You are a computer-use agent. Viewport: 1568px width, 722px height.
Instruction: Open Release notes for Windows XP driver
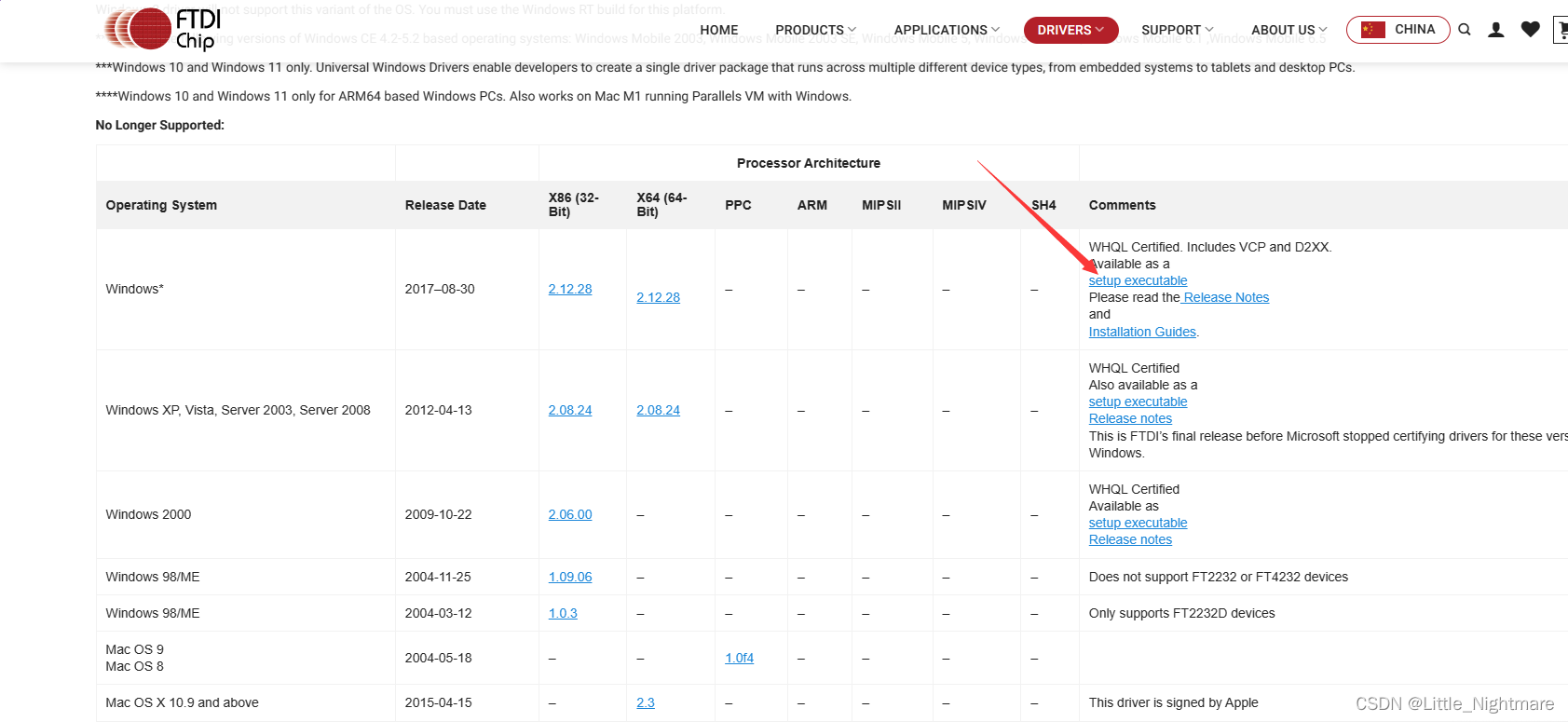click(x=1130, y=418)
